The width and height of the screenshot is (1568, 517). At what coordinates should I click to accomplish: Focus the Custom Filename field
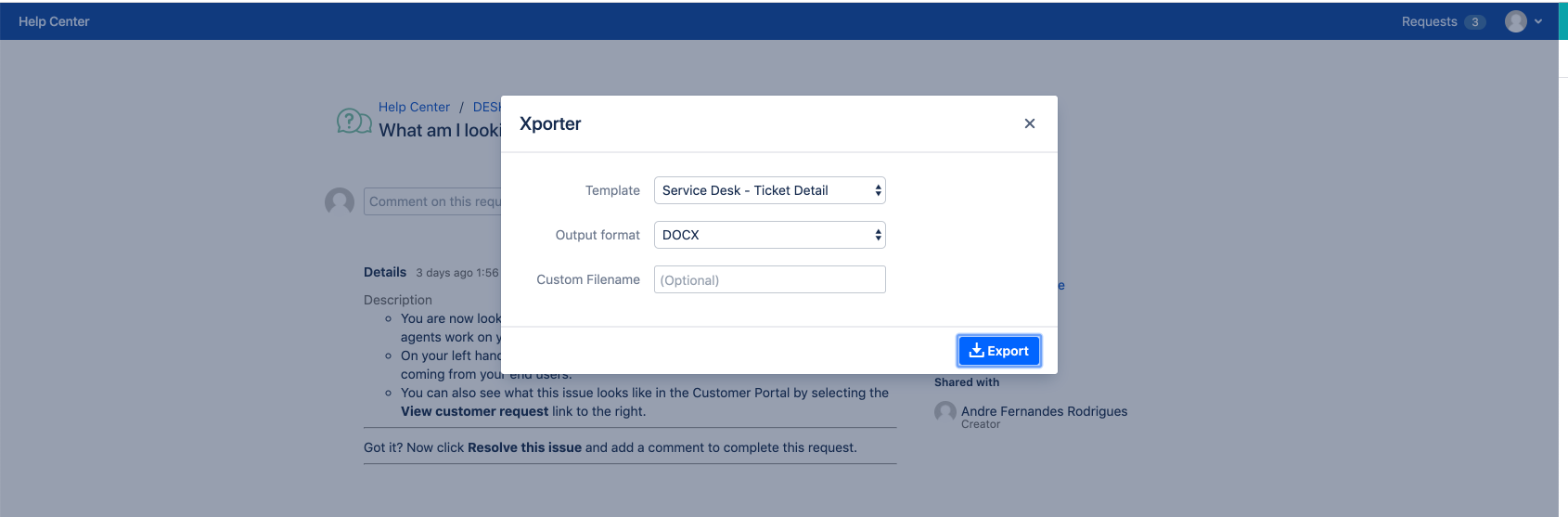(x=769, y=279)
